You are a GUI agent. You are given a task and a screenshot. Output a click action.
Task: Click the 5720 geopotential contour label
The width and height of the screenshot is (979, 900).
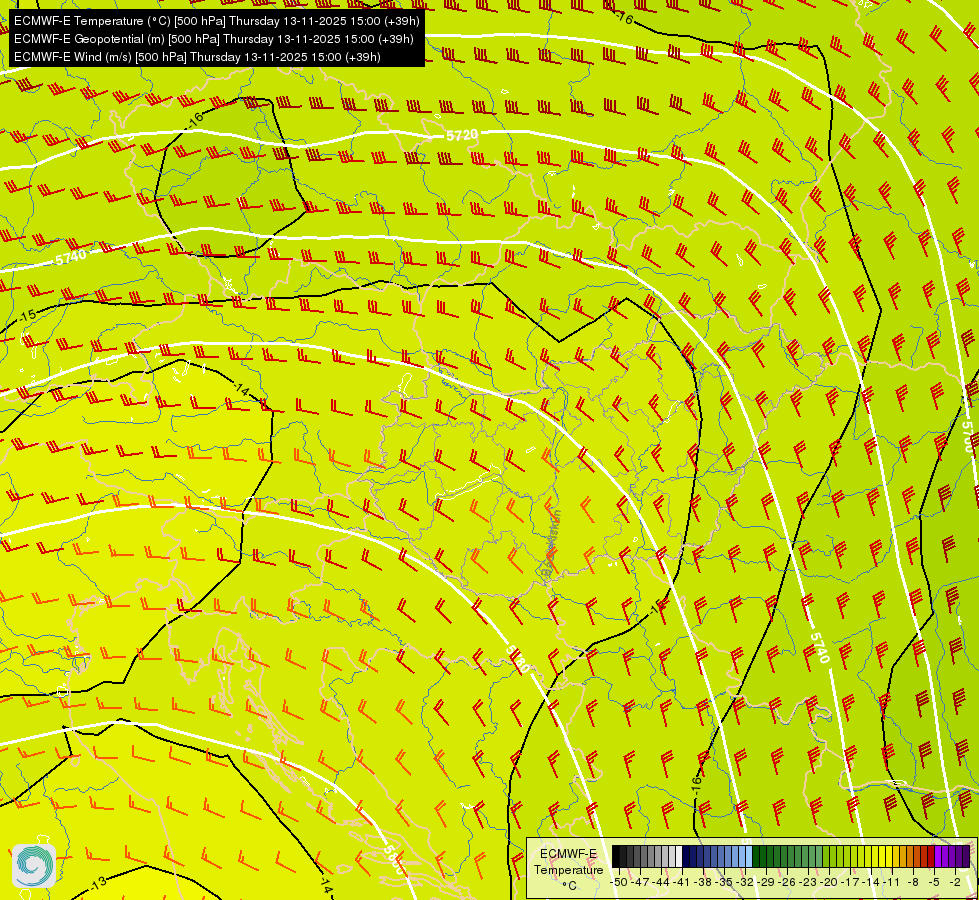point(462,135)
